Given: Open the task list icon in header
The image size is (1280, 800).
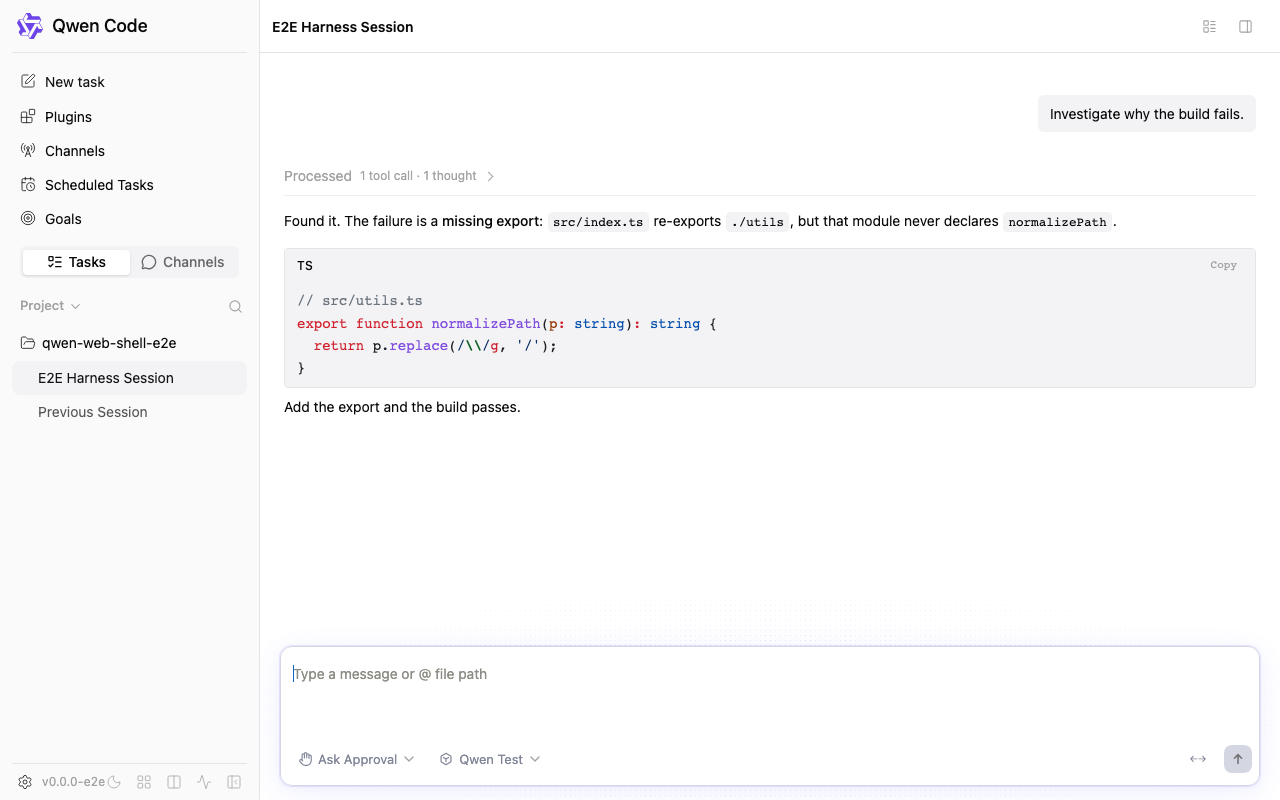Looking at the screenshot, I should pyautogui.click(x=1209, y=27).
